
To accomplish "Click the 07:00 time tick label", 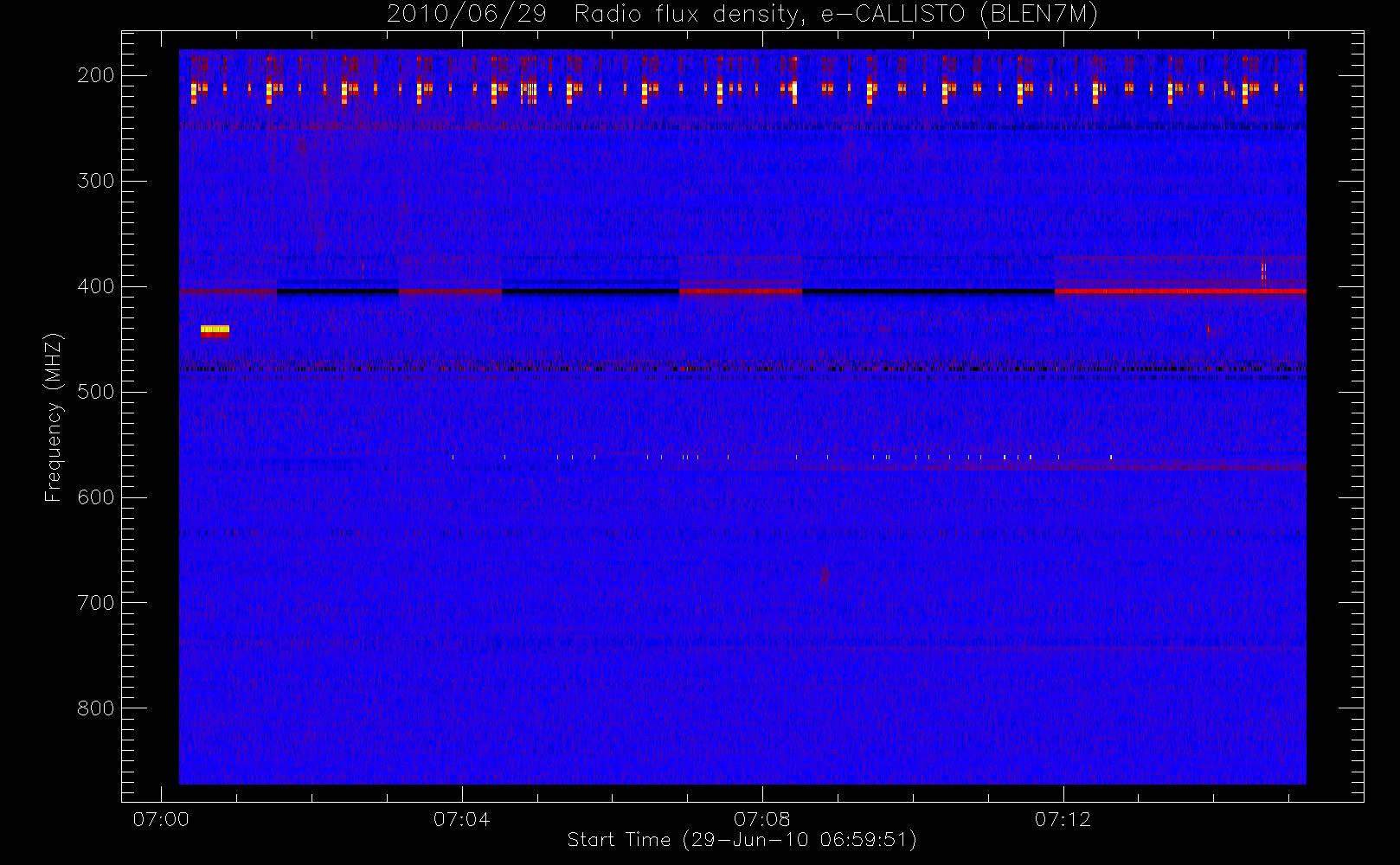I will point(161,819).
